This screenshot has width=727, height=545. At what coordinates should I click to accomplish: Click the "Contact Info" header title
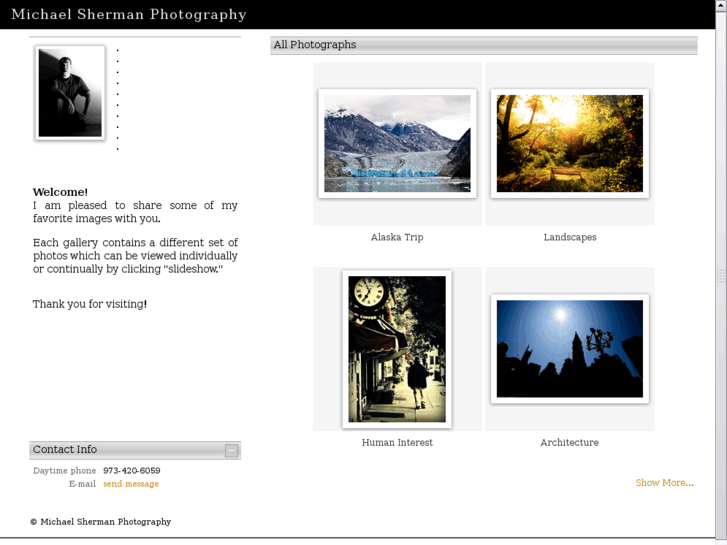pos(65,450)
